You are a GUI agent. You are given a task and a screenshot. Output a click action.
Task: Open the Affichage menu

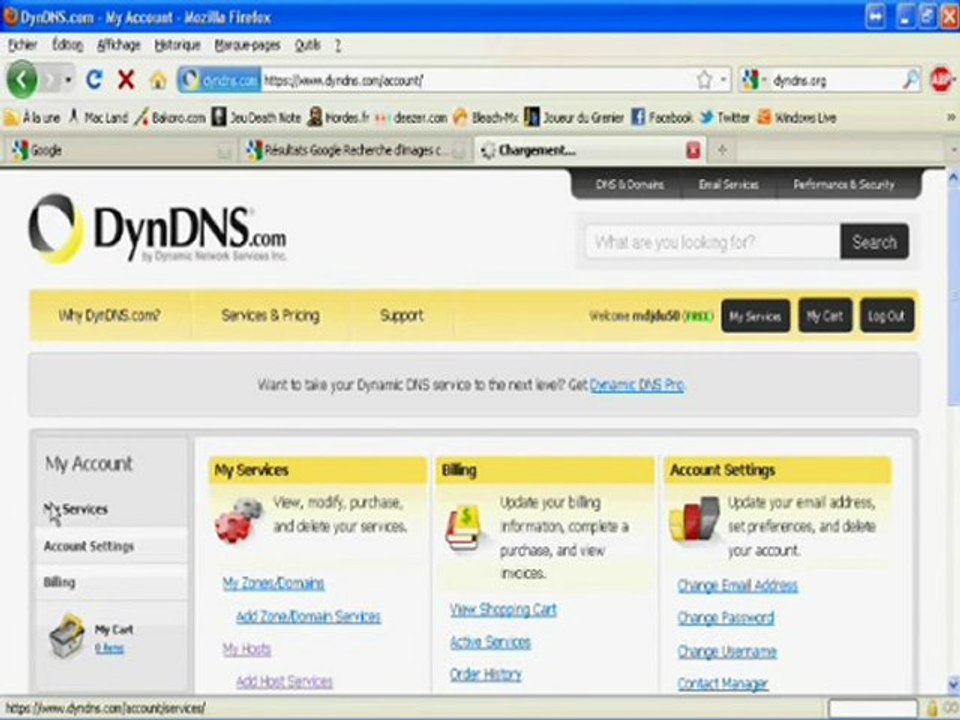[119, 45]
